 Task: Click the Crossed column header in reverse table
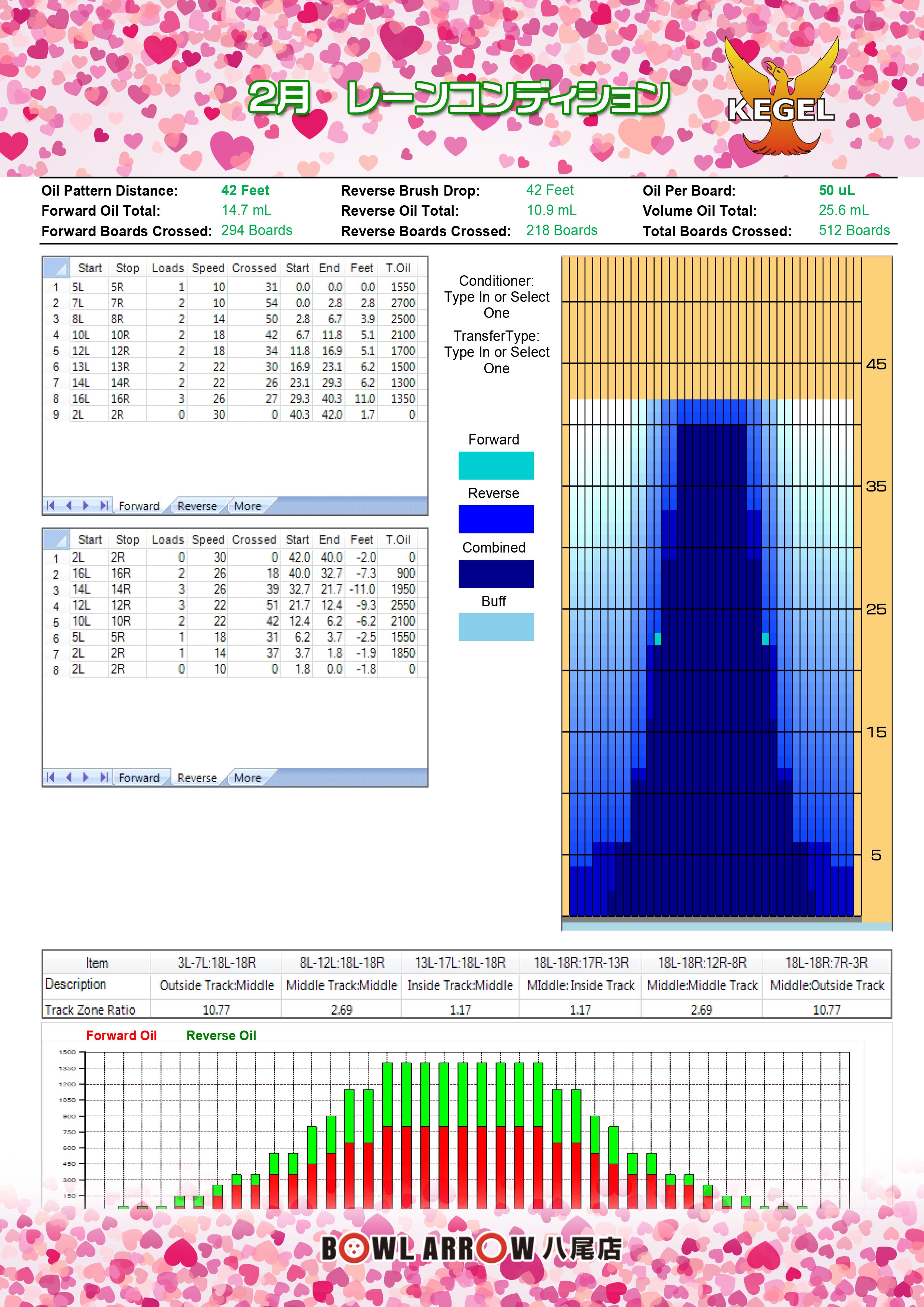coord(254,539)
